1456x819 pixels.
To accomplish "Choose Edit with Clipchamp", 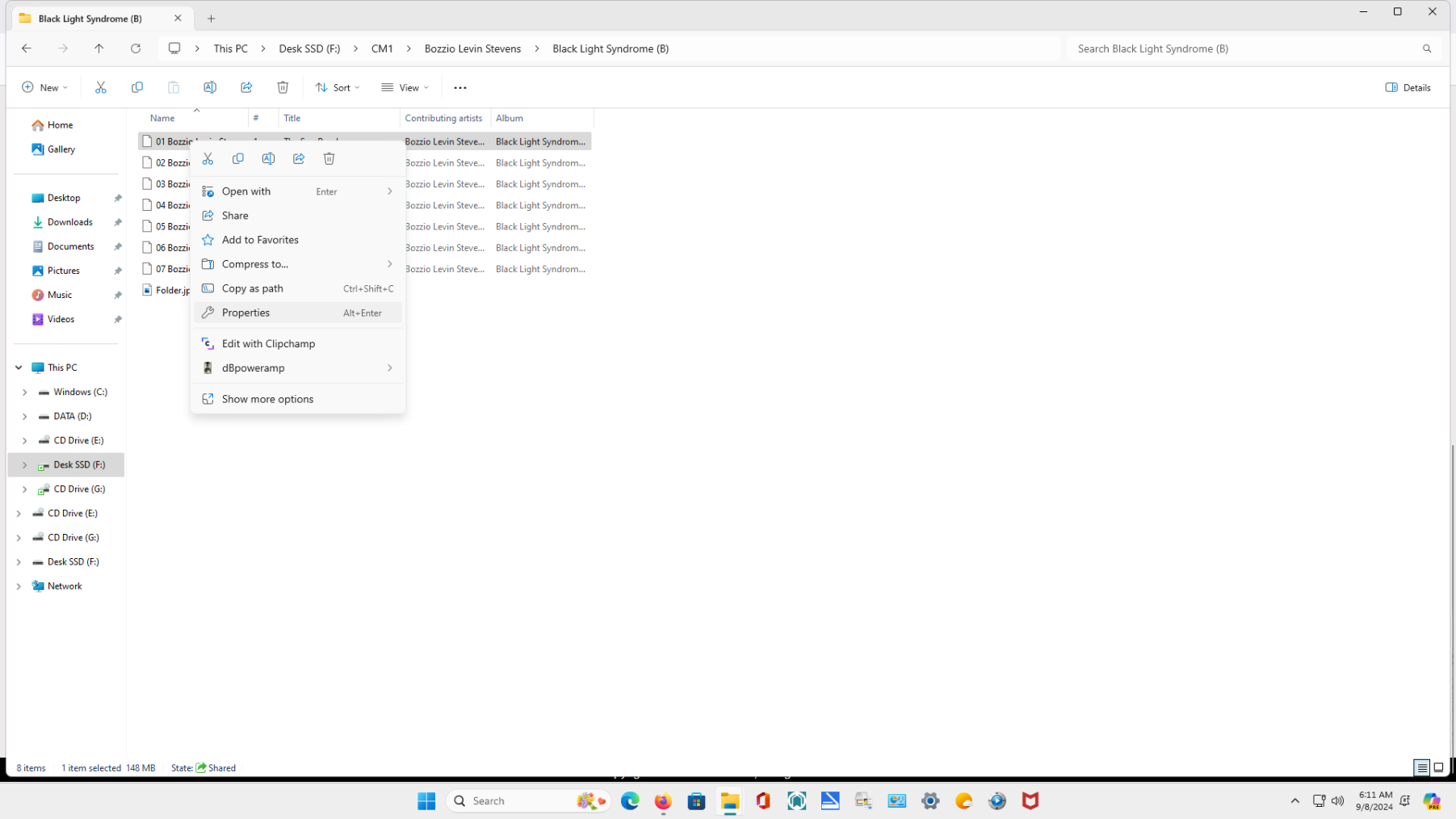I will point(298,343).
